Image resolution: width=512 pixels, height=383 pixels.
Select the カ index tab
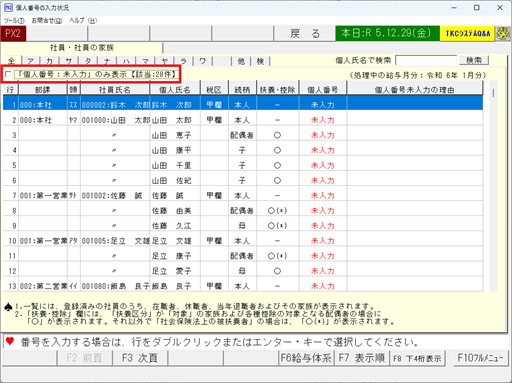[50, 61]
